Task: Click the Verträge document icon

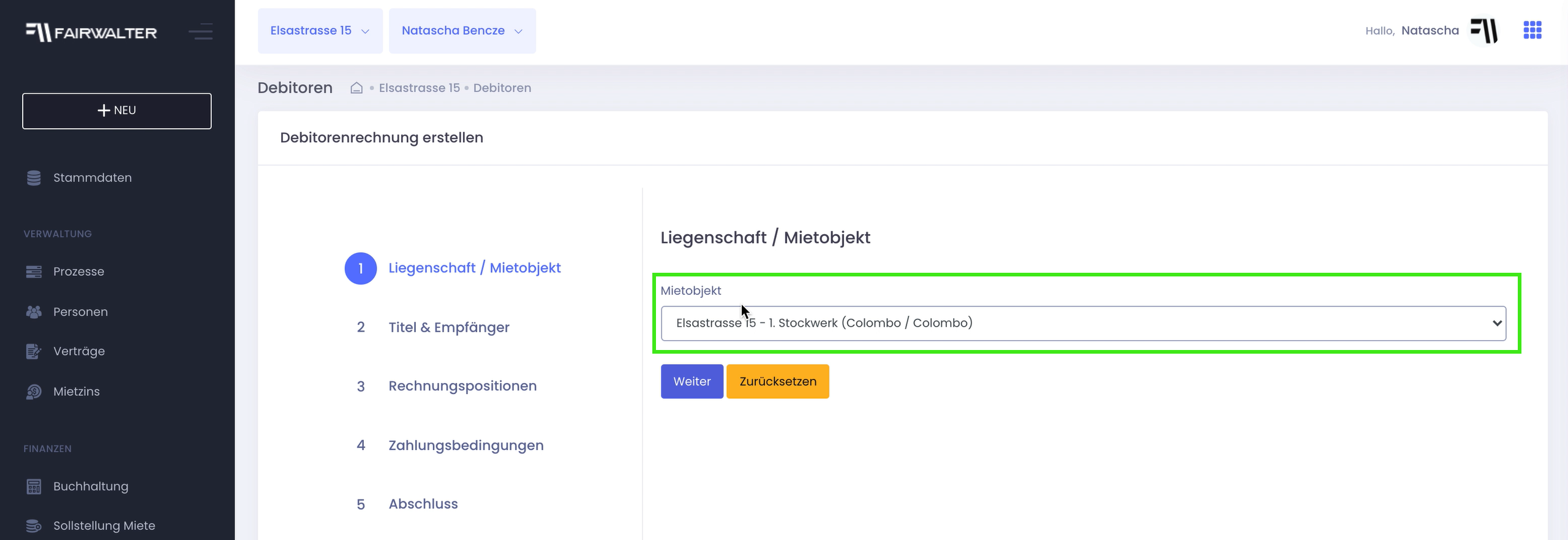Action: (34, 352)
